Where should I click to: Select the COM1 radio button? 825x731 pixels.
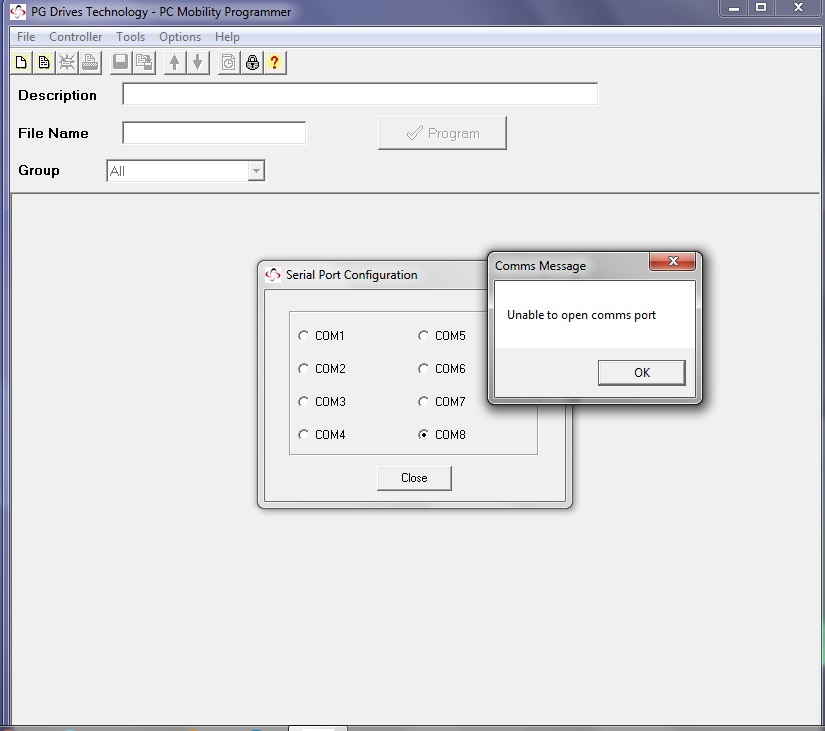pyautogui.click(x=304, y=336)
